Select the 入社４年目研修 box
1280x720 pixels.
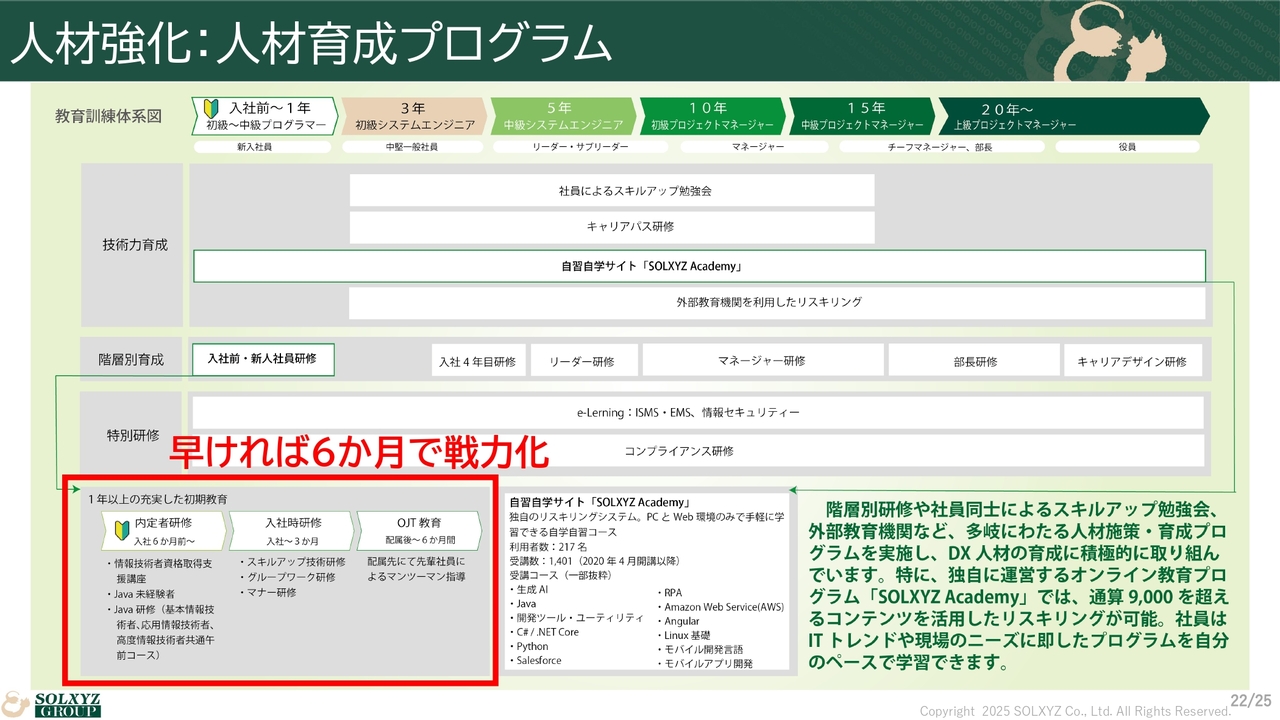pyautogui.click(x=477, y=361)
